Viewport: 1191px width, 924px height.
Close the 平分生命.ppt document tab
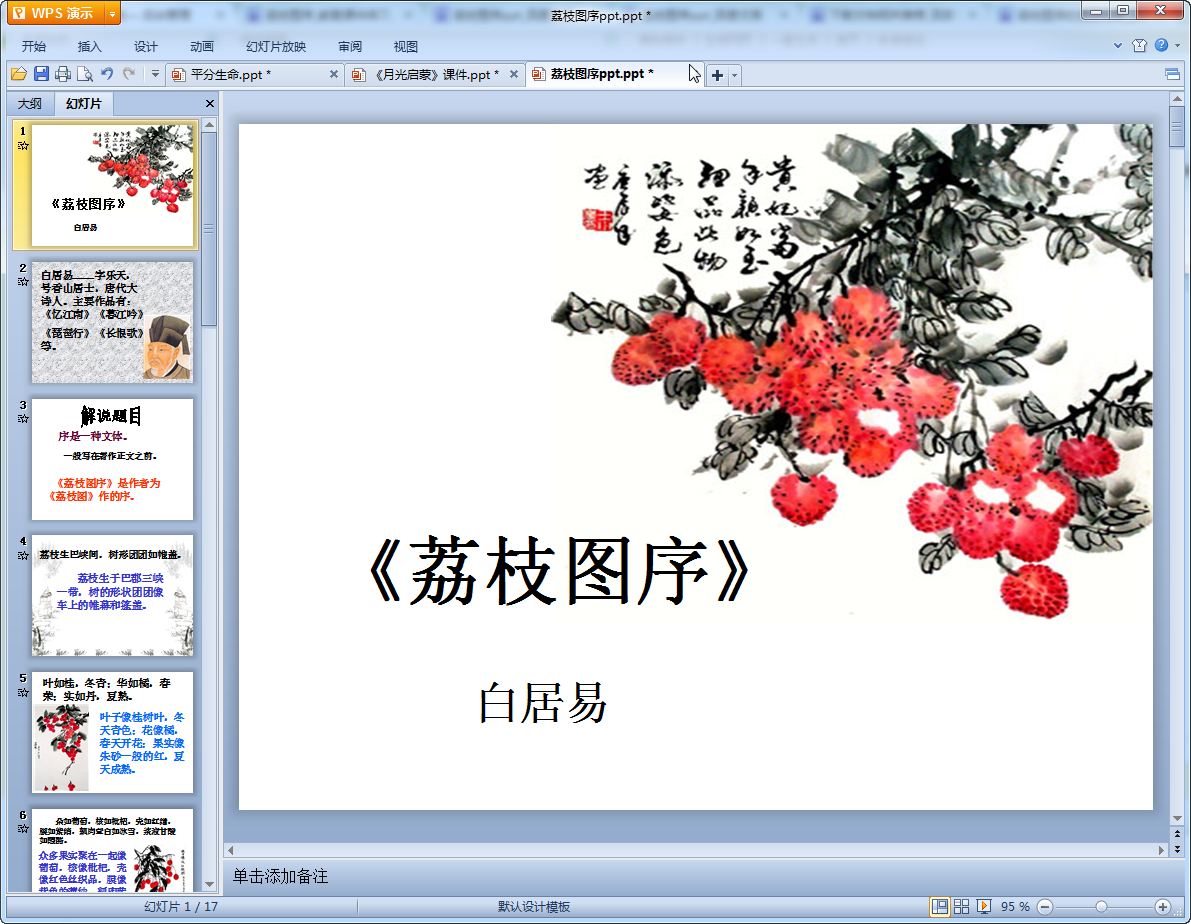point(333,74)
